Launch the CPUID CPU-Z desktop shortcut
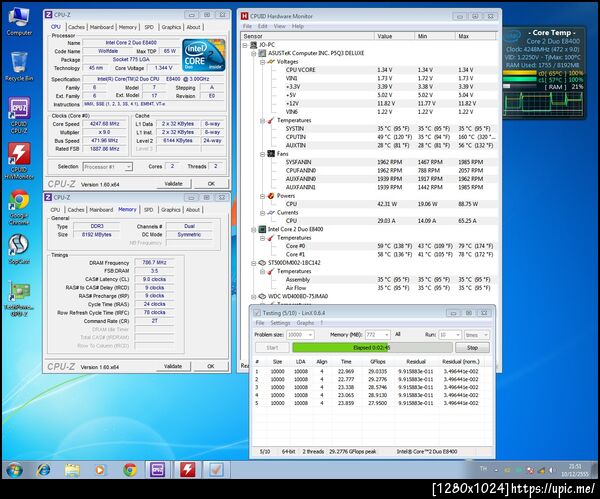 19,115
